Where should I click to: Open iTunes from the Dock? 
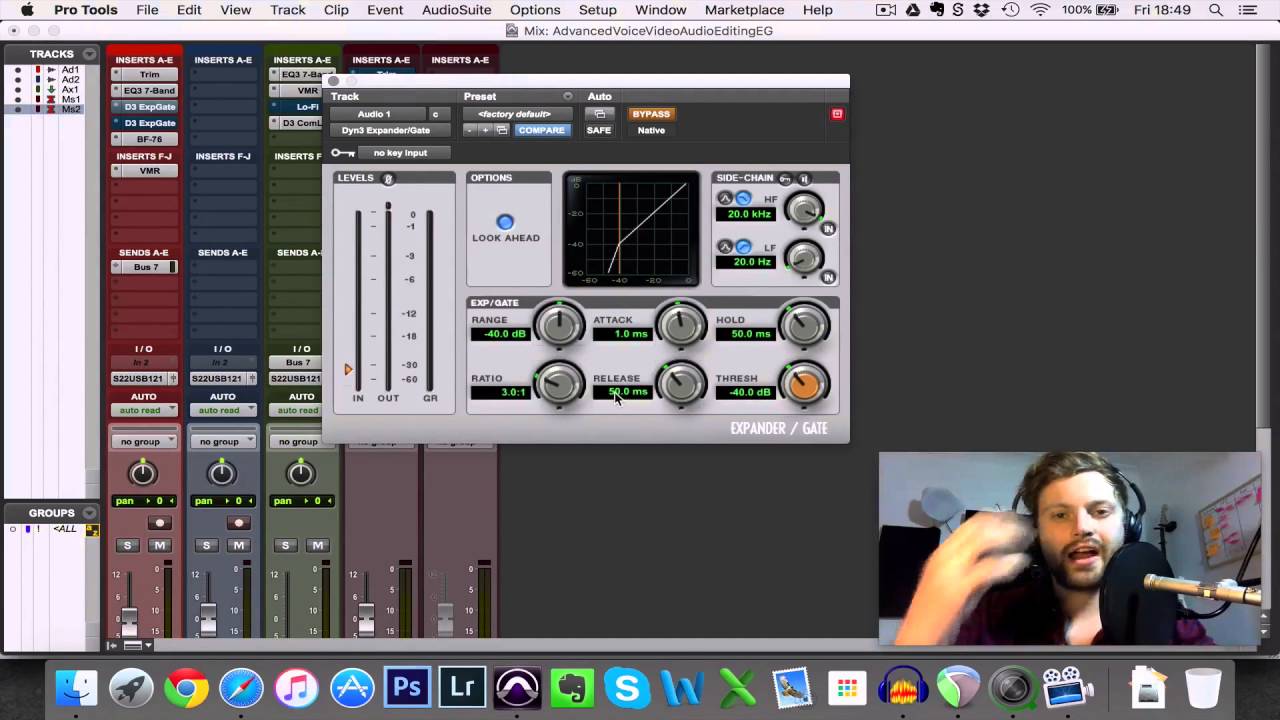pos(296,688)
